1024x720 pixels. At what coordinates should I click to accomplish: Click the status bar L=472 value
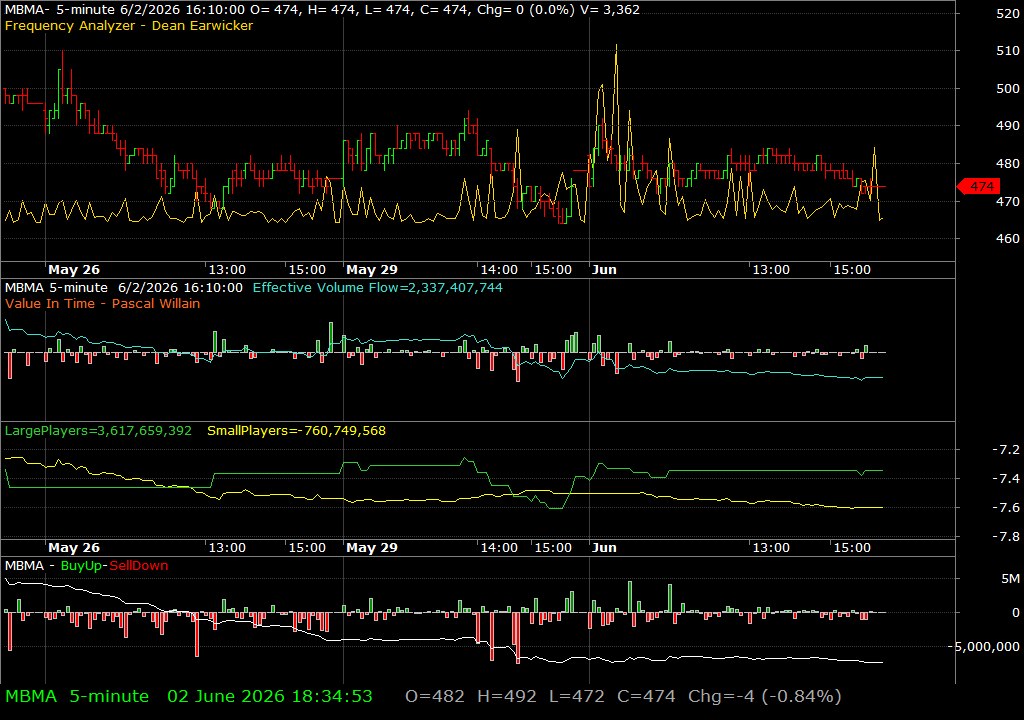[577, 696]
